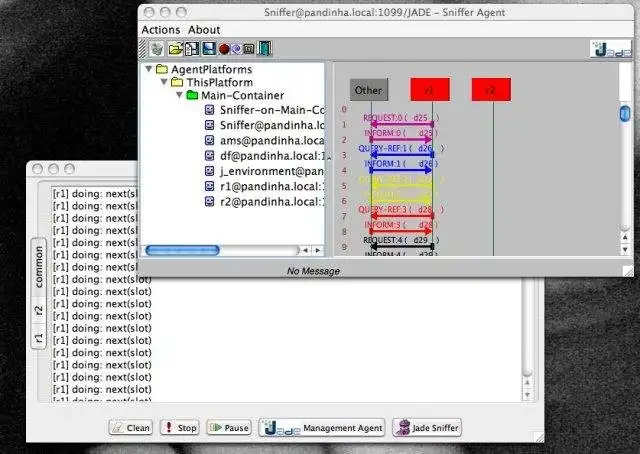Save snapshot with the floppy disk icon
The image size is (640, 454).
[x=209, y=49]
